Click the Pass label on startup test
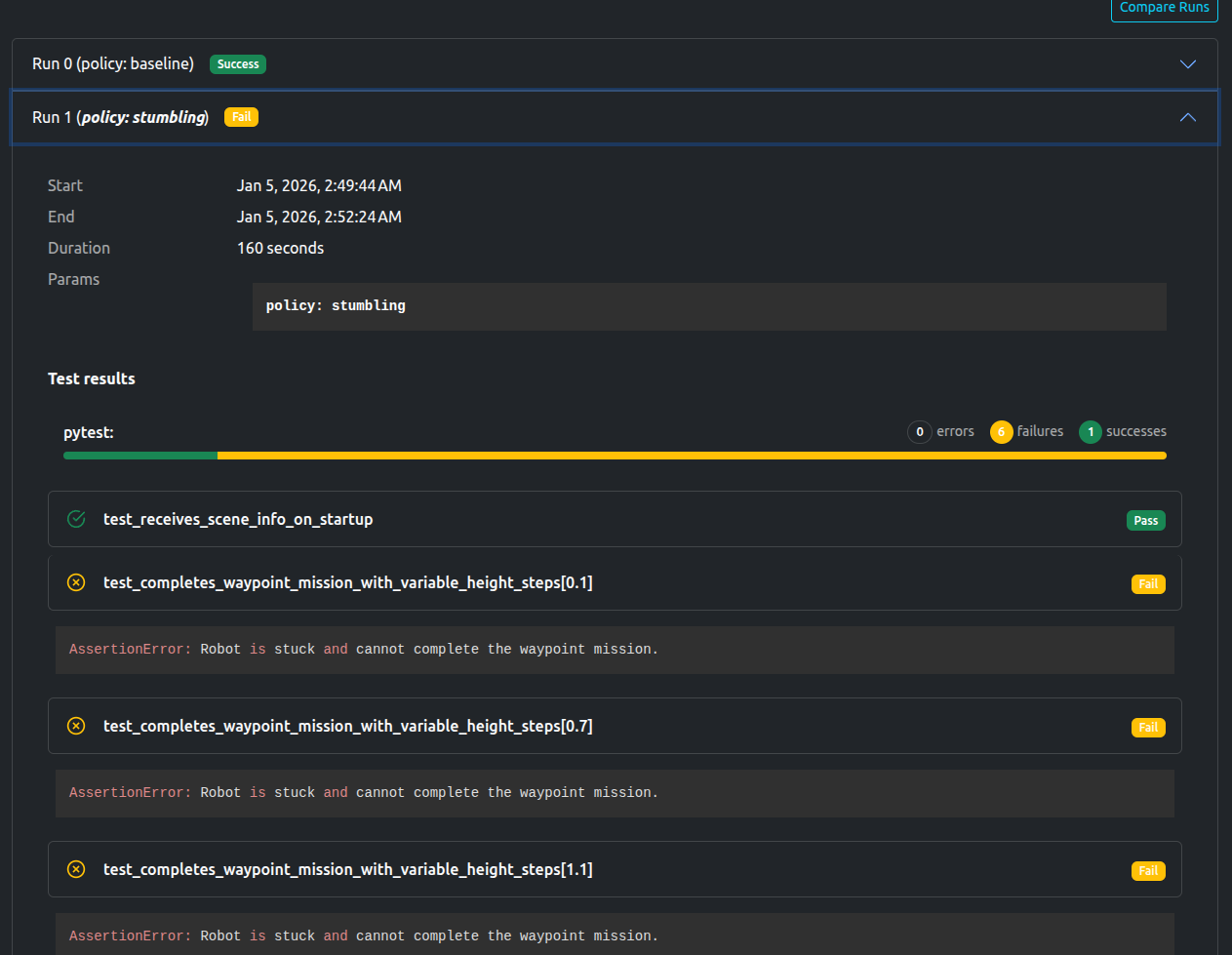 coord(1145,521)
